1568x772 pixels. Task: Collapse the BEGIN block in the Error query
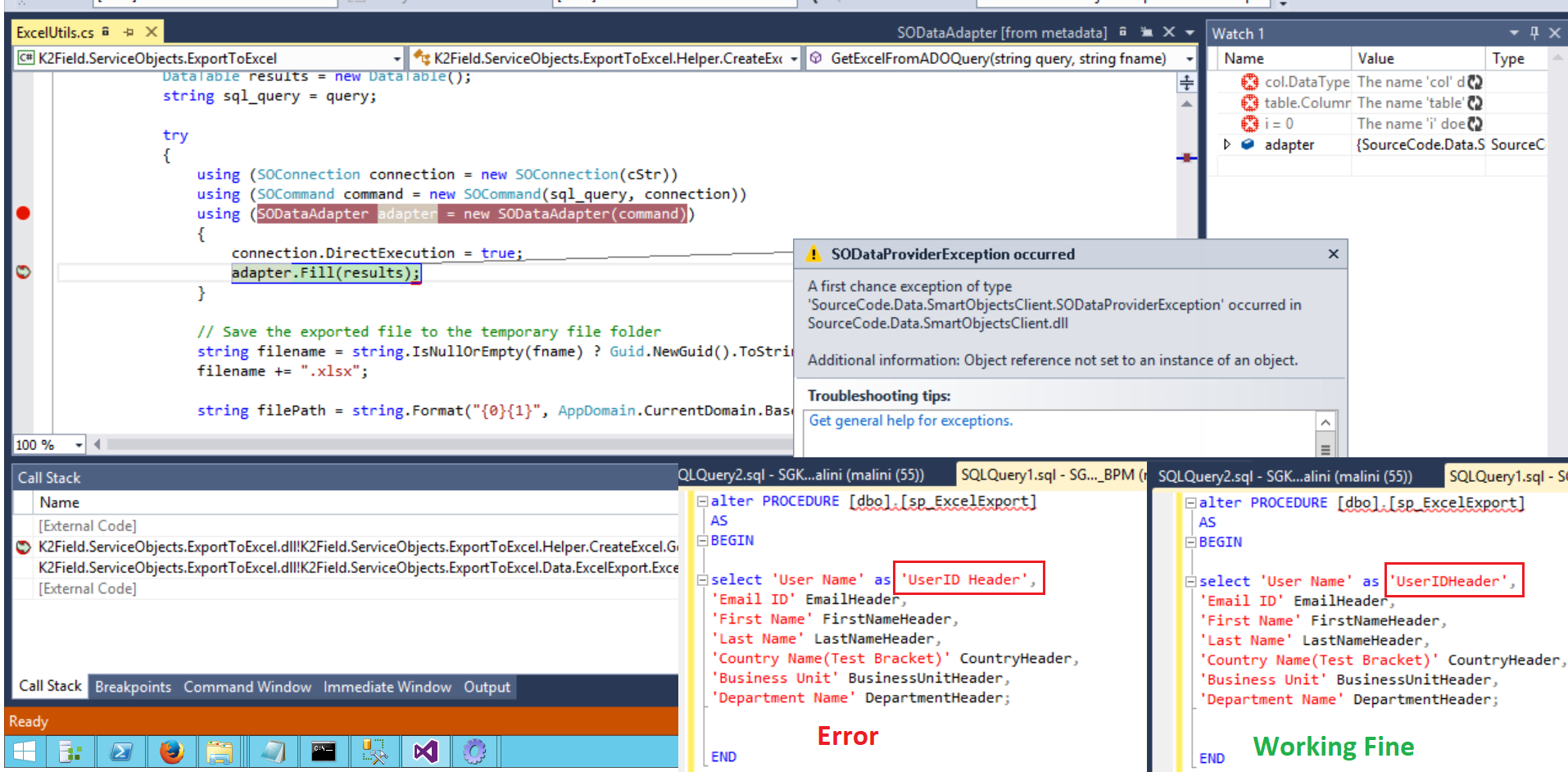point(702,540)
